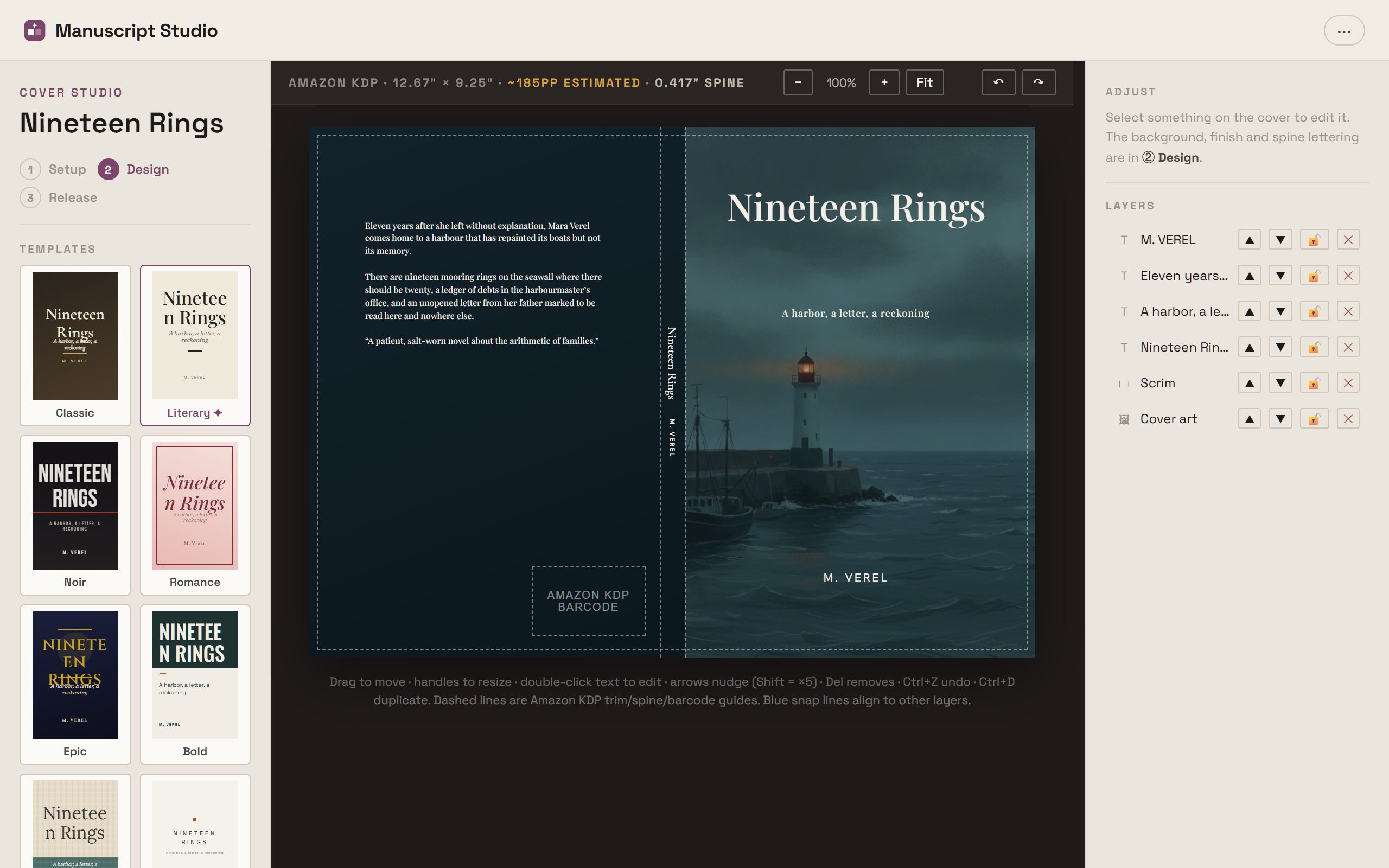Toggle lock on the Nineteen Rin... layer
This screenshot has height=868, width=1389.
[1314, 347]
